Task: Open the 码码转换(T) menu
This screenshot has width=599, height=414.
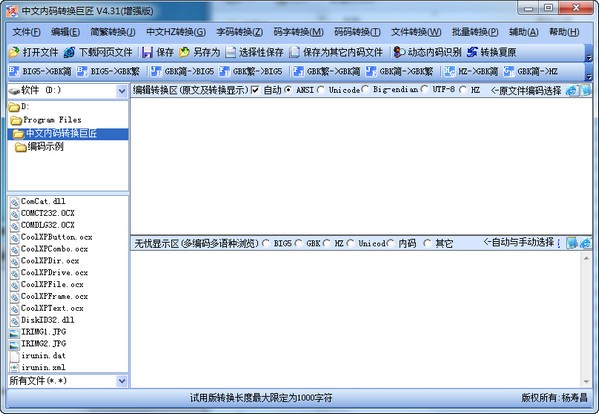Action: point(357,32)
